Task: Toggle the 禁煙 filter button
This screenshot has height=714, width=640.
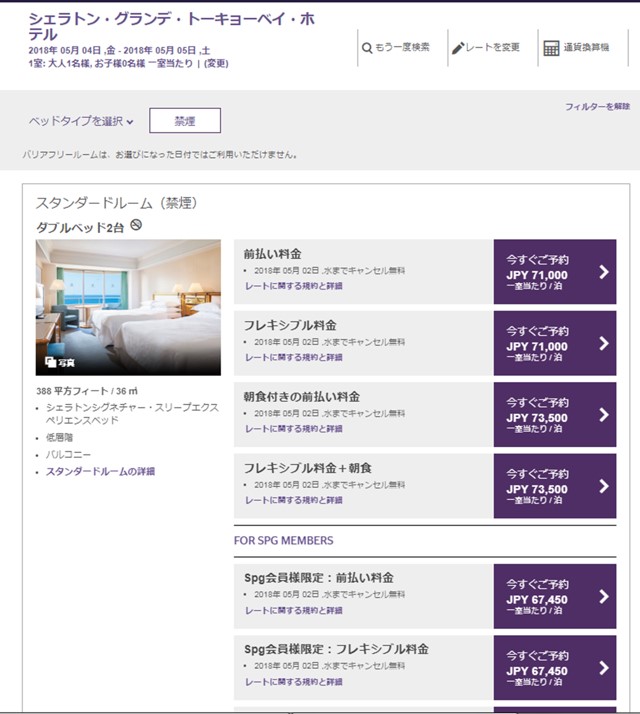Action: 185,121
